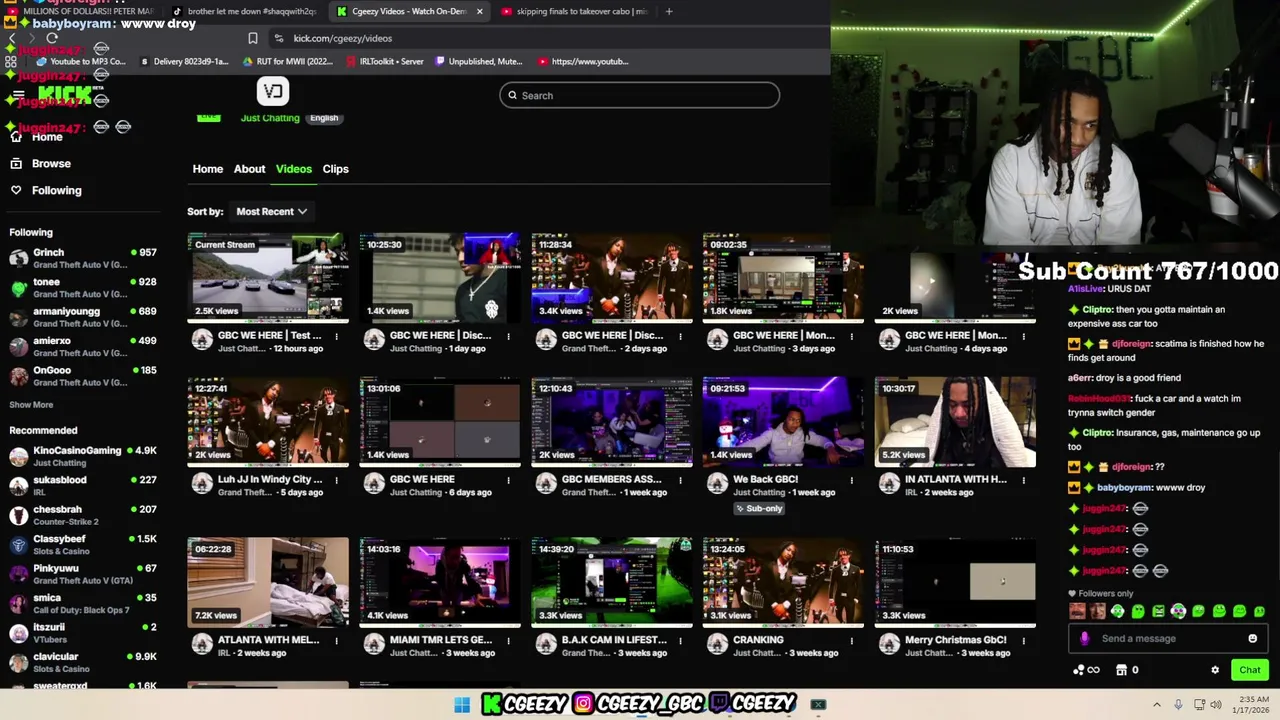This screenshot has height=720, width=1280.
Task: Select the Videos tab
Action: (294, 169)
